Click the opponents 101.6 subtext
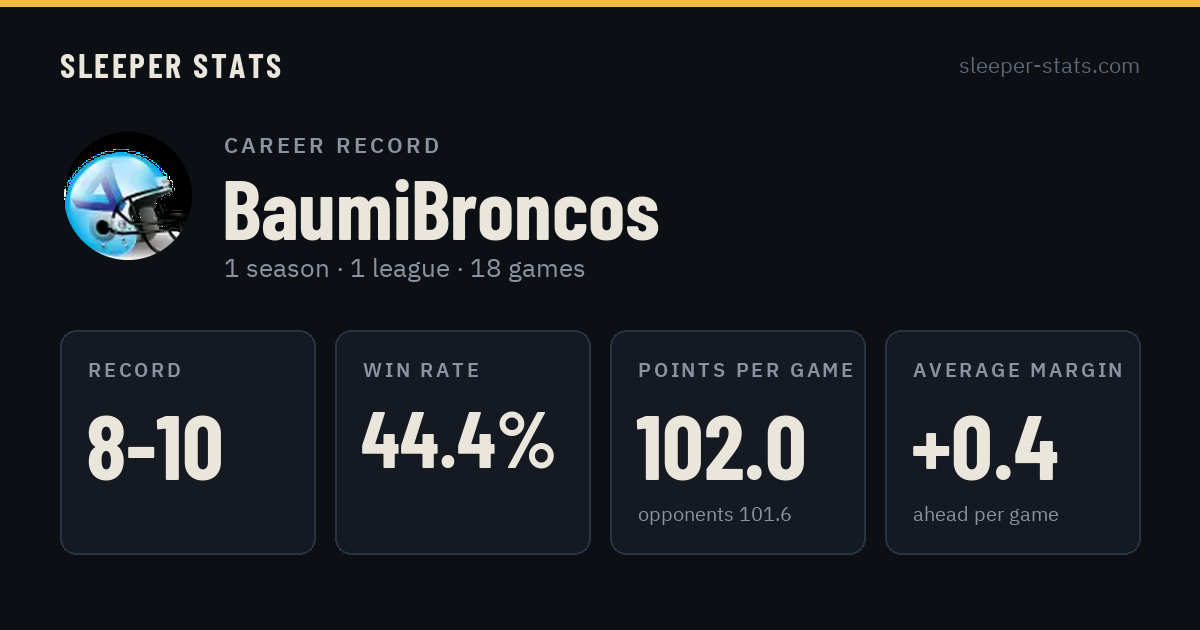Viewport: 1200px width, 630px height. point(715,515)
